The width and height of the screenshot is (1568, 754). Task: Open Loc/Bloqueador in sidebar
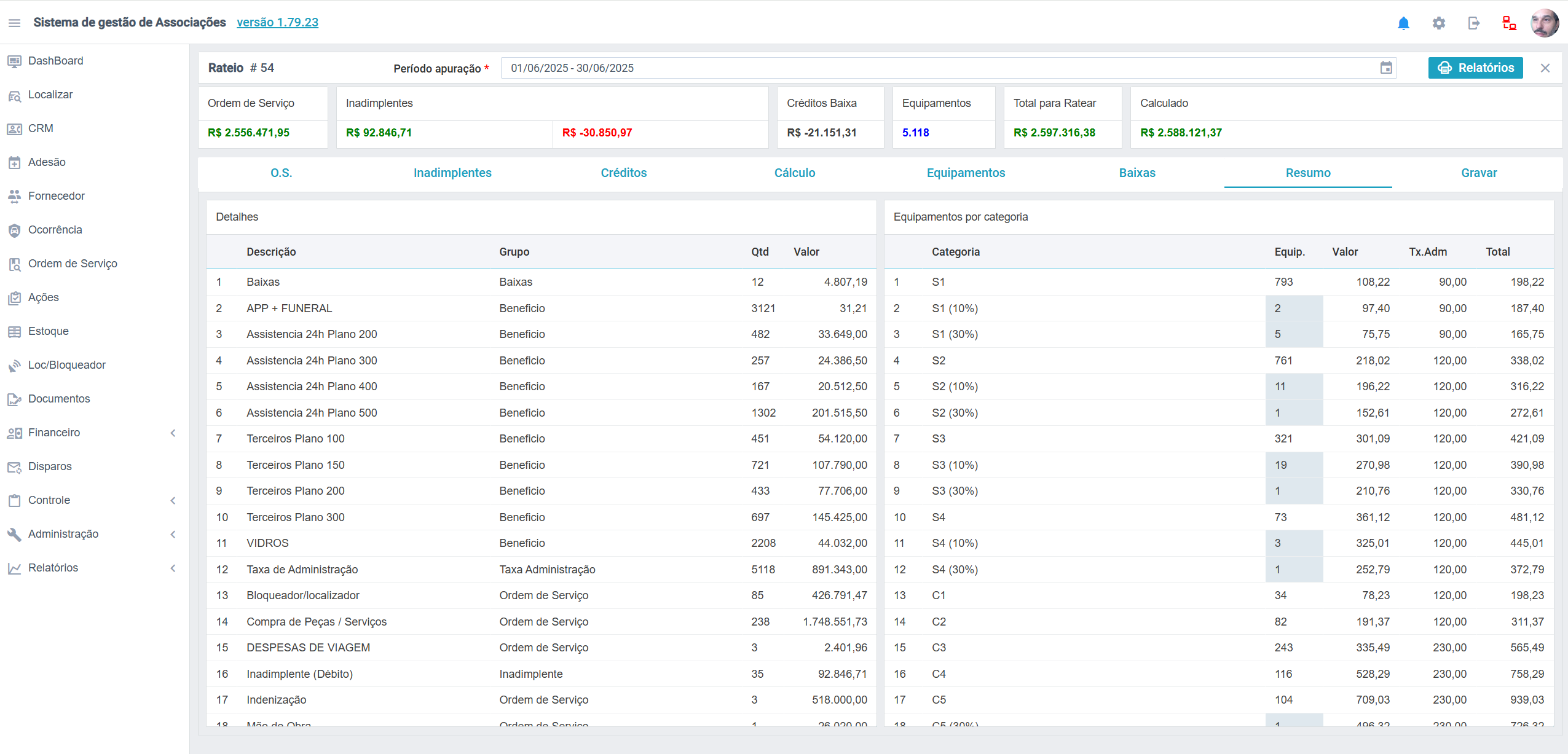tap(66, 365)
